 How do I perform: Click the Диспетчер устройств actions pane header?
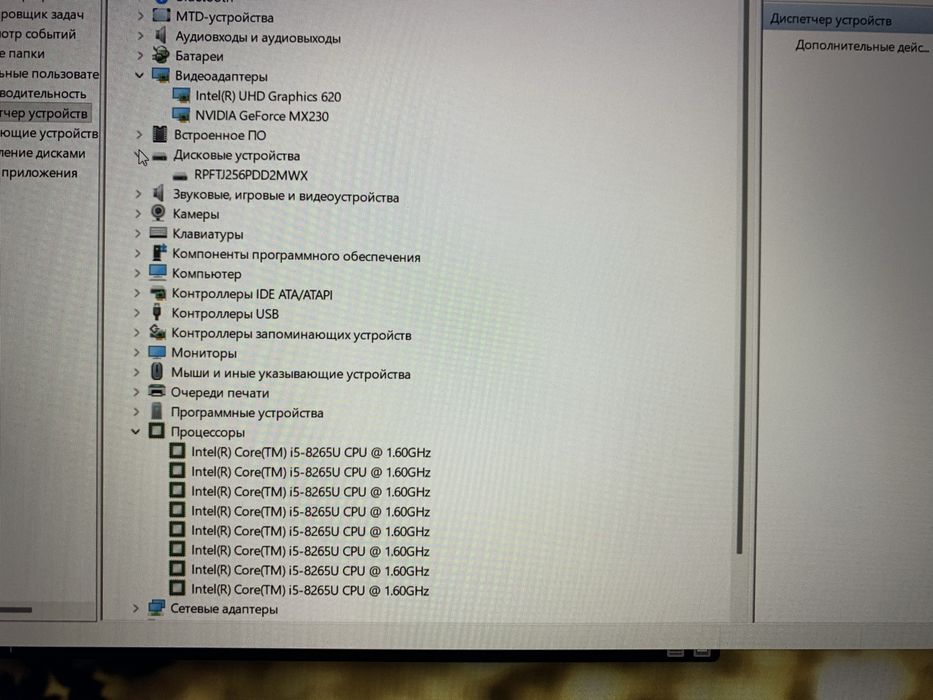click(x=847, y=20)
